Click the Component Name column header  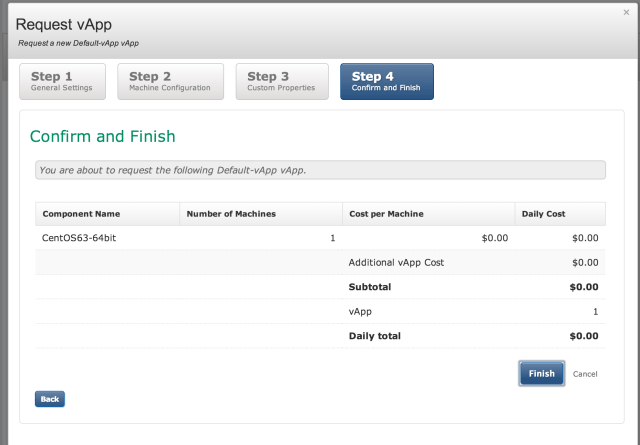(x=80, y=214)
